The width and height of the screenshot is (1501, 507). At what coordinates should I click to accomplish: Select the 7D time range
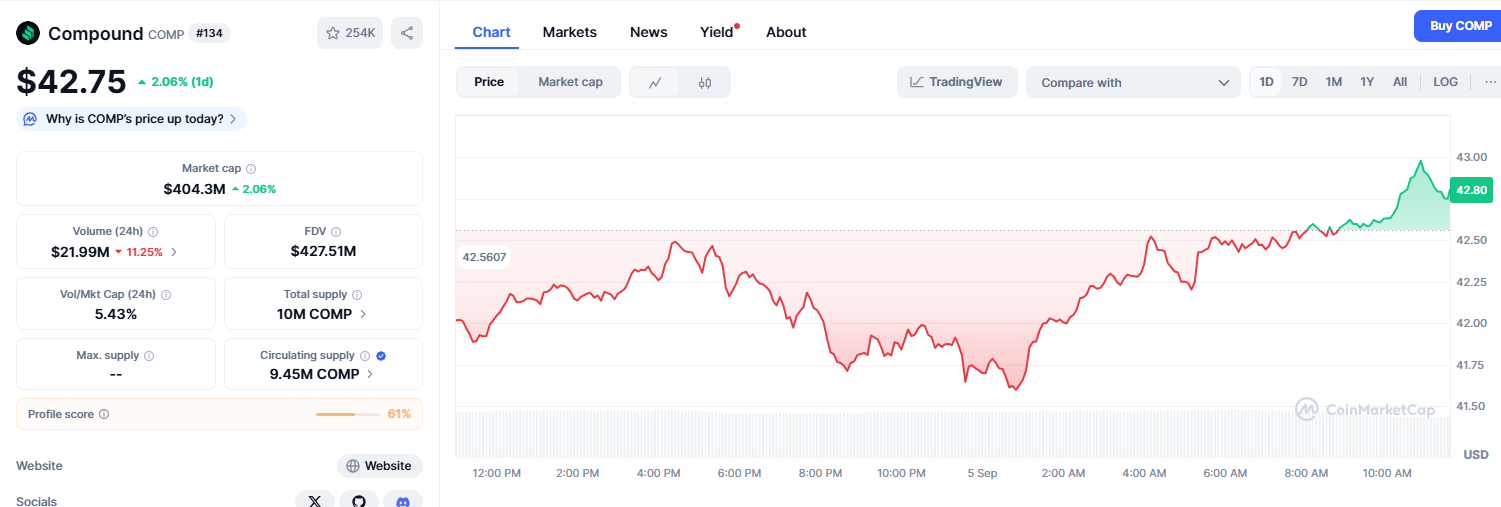[1300, 82]
